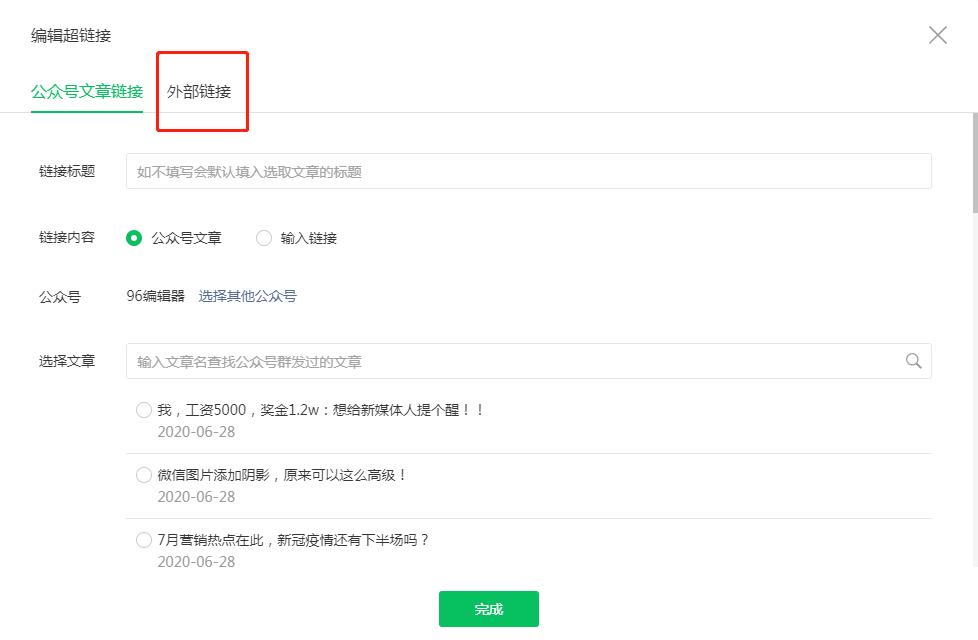Click the 选择文章 label
Viewport: 978px width, 640px height.
[x=66, y=360]
